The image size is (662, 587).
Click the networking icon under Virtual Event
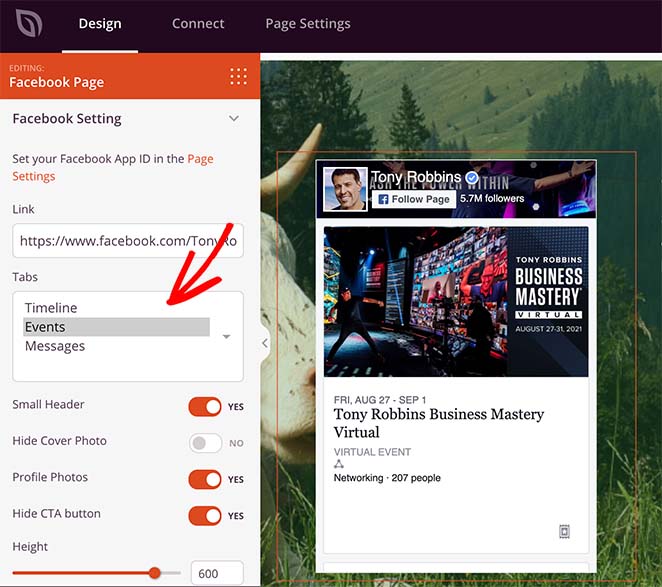pyautogui.click(x=339, y=465)
